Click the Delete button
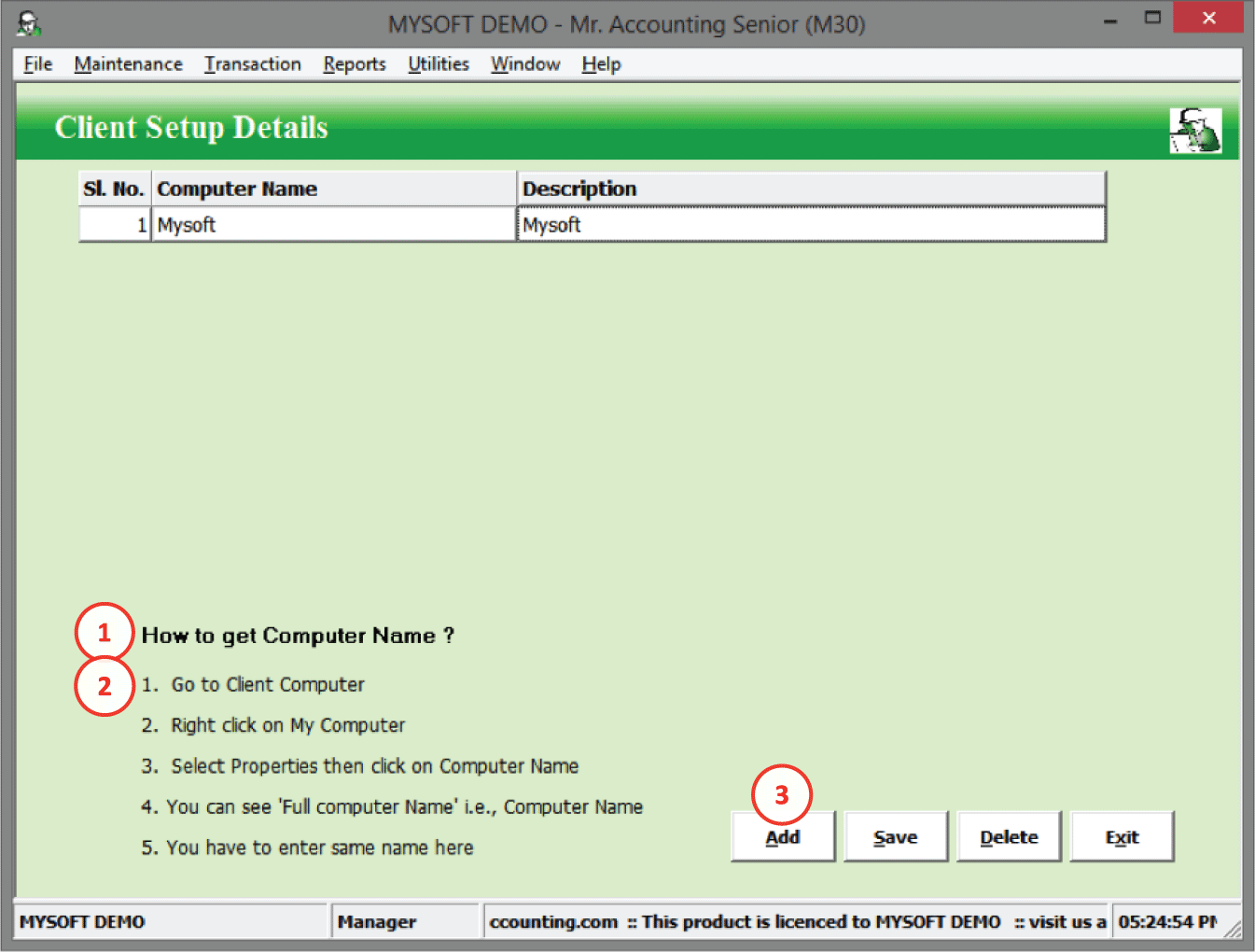Viewport: 1255px width, 952px height. click(x=1009, y=837)
